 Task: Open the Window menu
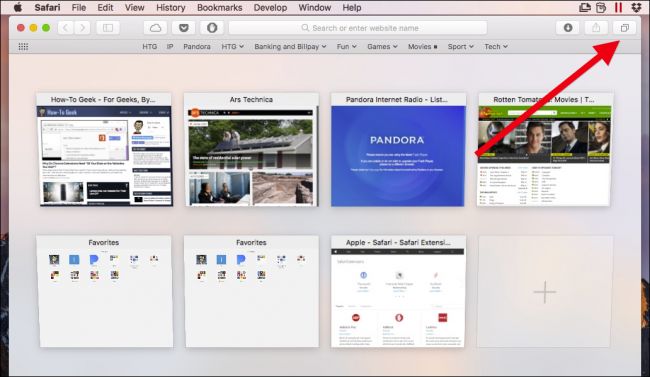(315, 7)
